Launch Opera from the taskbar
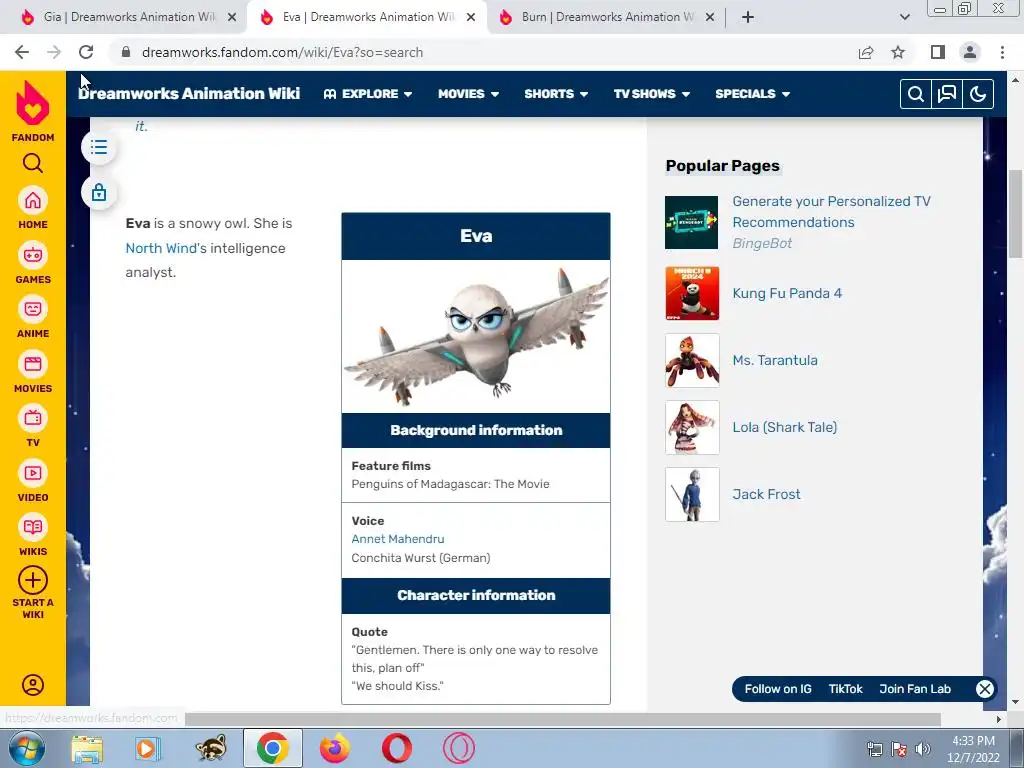Viewport: 1024px width, 768px height. (396, 748)
